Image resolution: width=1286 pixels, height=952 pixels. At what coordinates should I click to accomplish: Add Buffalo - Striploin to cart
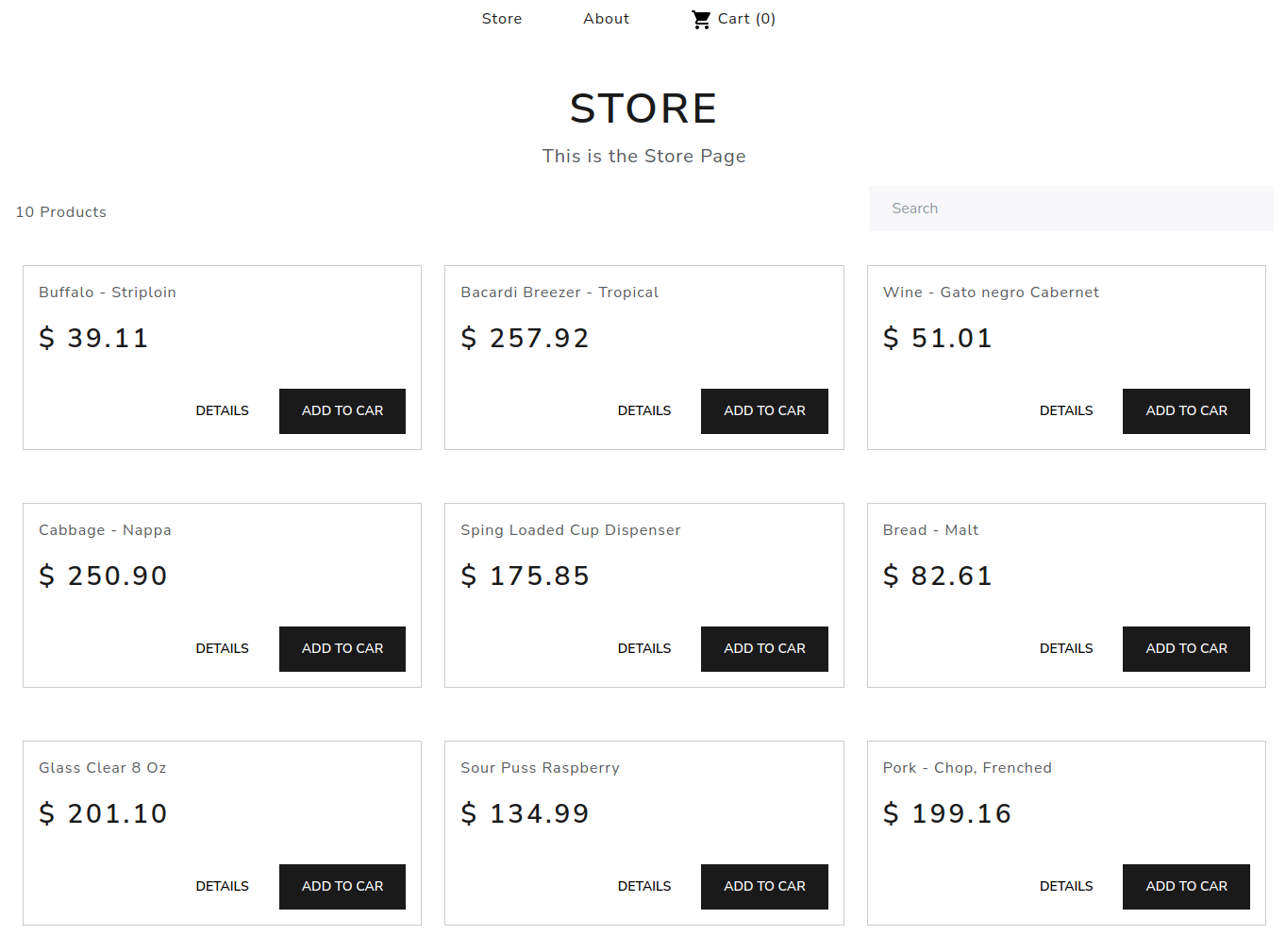342,411
